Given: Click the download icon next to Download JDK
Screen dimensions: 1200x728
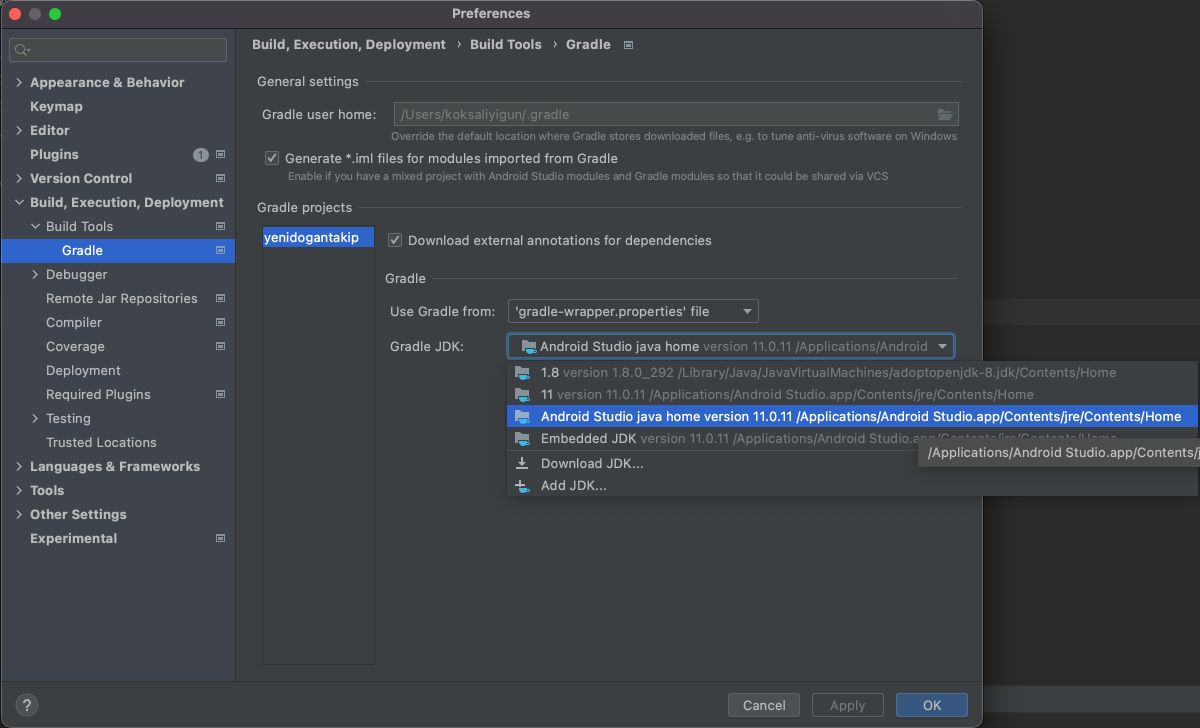Looking at the screenshot, I should coord(522,463).
